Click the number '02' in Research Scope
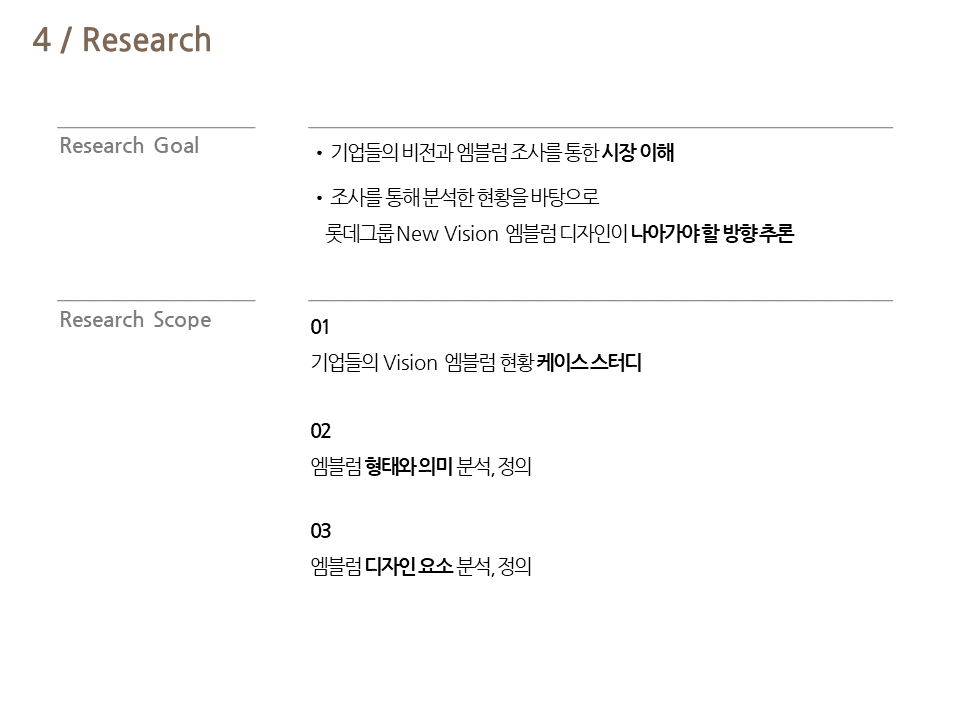 click(320, 431)
